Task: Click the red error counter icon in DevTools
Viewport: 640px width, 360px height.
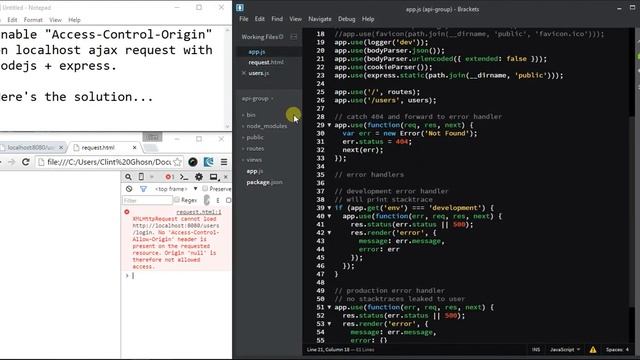Action: [169, 177]
